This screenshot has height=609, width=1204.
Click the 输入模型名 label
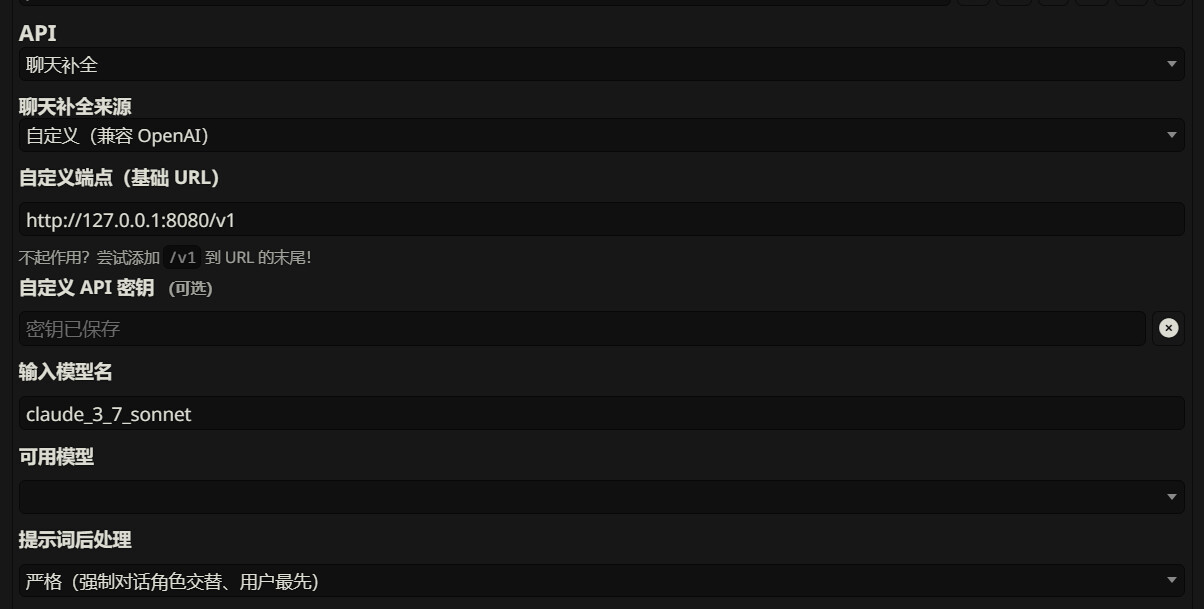point(66,372)
